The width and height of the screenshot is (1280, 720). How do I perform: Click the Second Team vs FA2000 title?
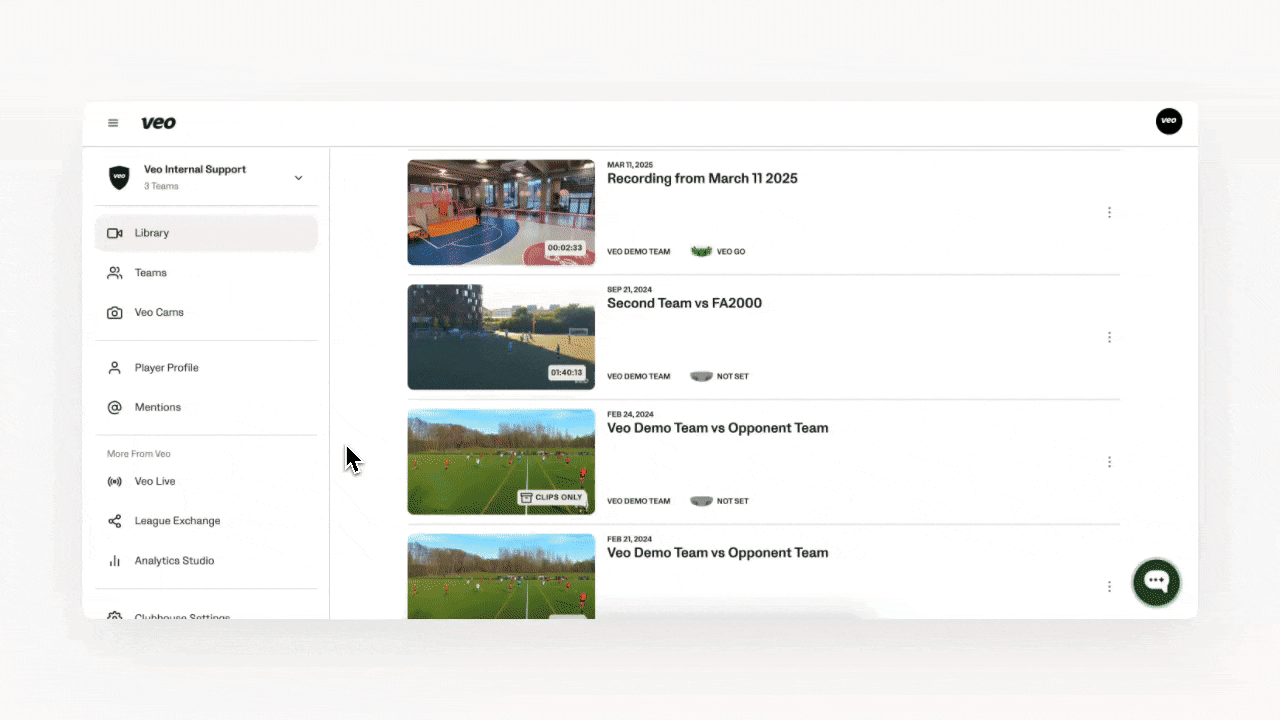tap(684, 303)
